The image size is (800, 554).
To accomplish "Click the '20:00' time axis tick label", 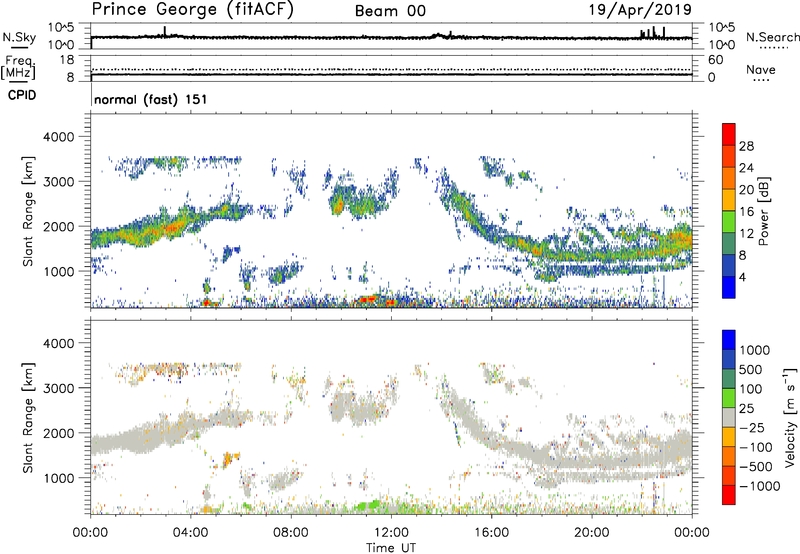I will [x=591, y=533].
